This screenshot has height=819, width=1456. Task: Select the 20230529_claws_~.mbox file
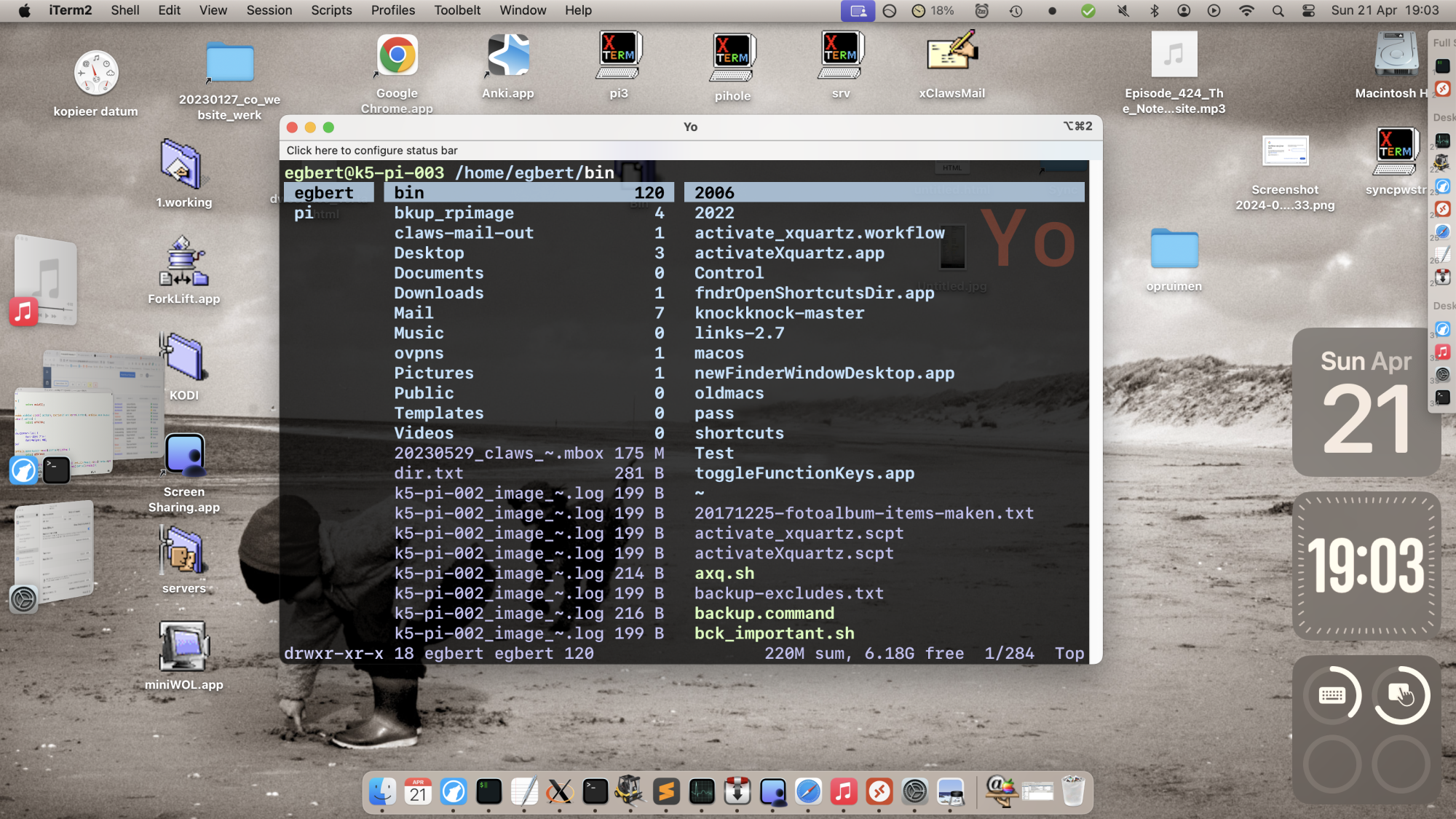tap(529, 453)
